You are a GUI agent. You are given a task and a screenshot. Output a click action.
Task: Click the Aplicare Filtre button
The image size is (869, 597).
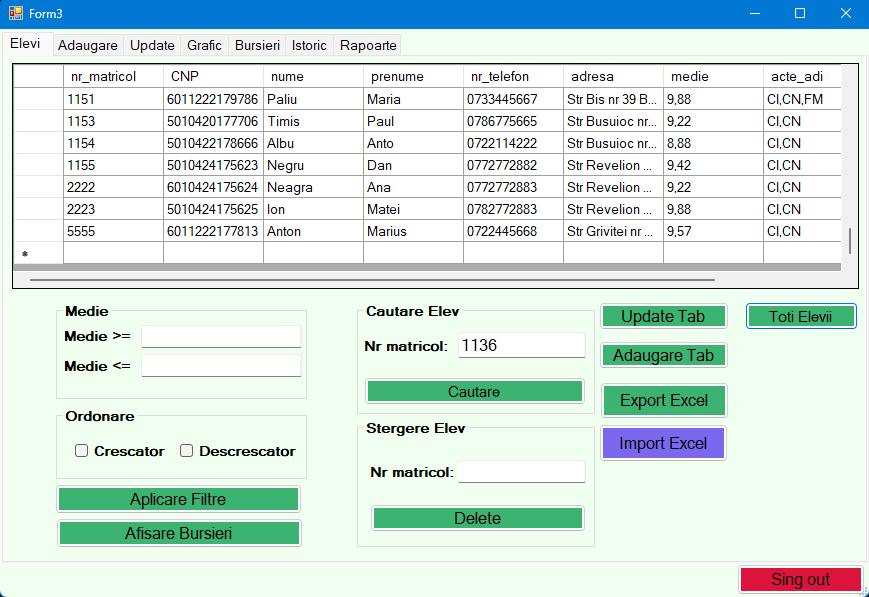tap(178, 499)
